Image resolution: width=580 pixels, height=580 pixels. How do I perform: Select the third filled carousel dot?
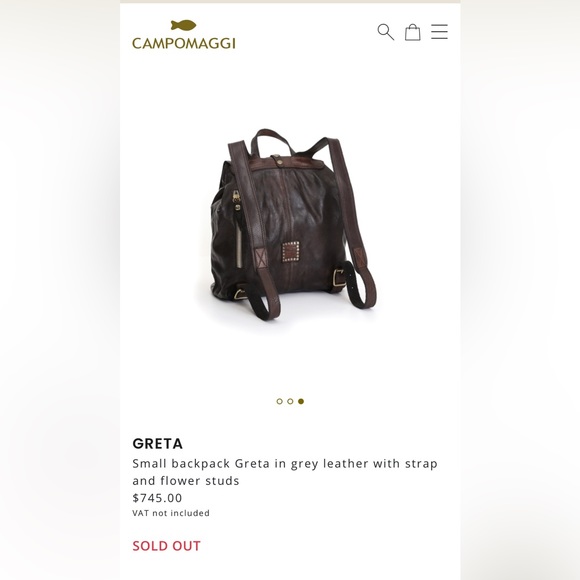(301, 401)
